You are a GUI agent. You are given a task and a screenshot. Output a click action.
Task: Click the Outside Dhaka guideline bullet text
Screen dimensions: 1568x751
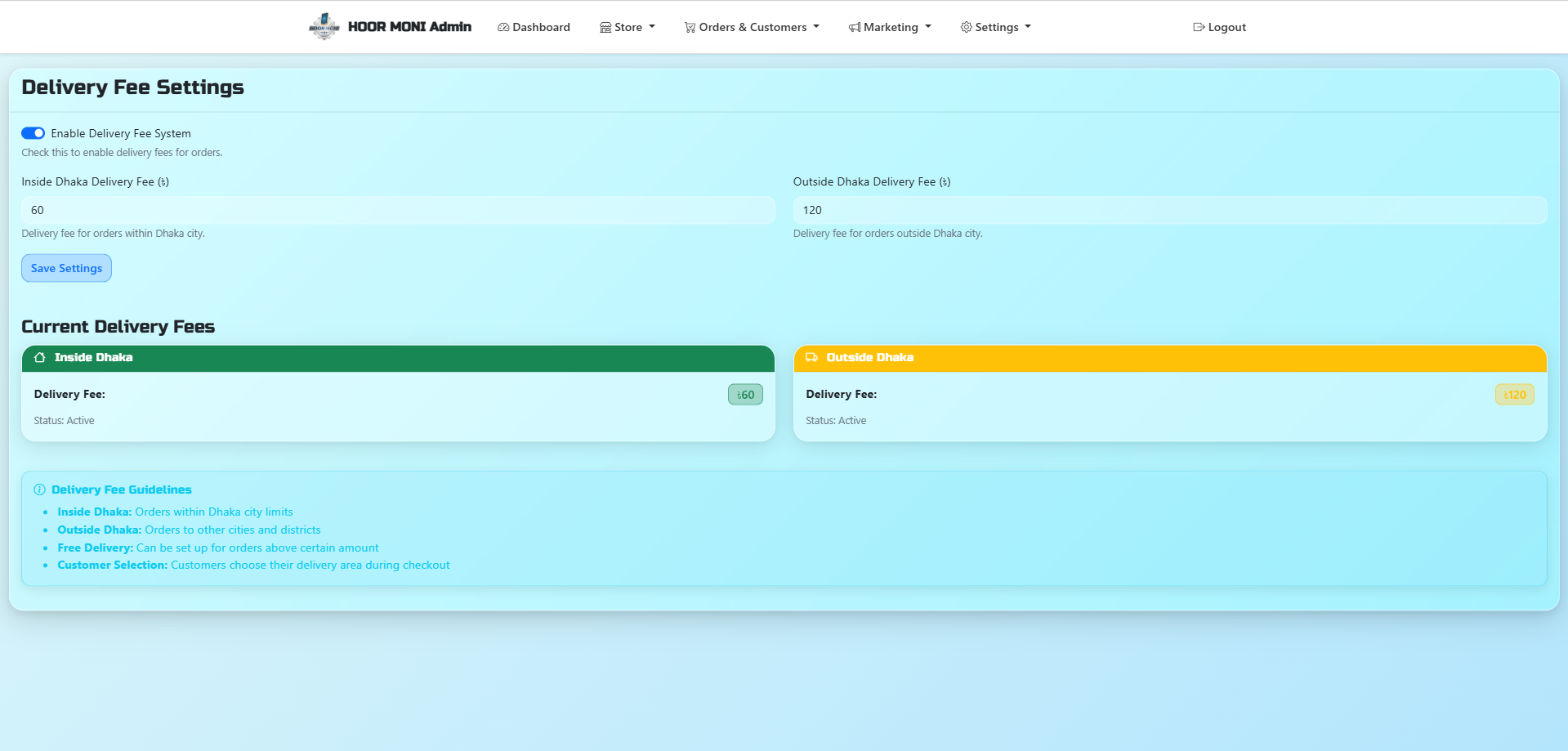pos(189,530)
